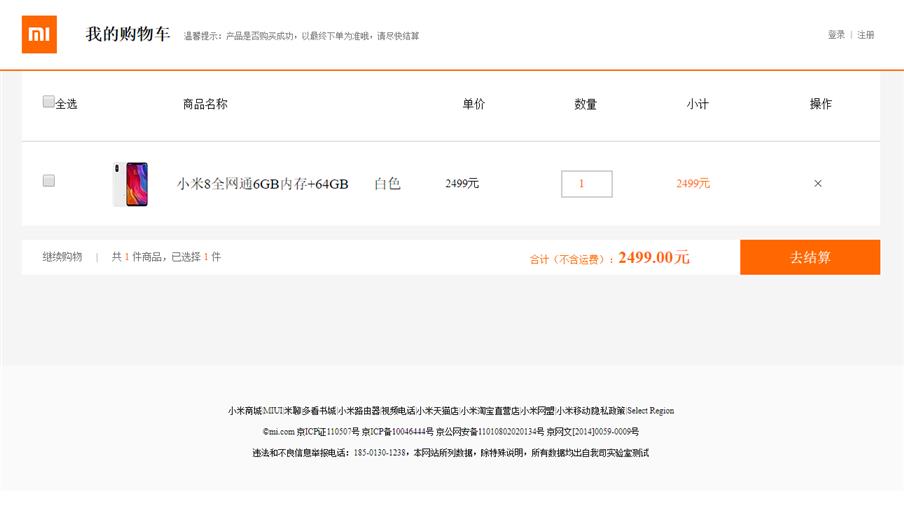Image resolution: width=904 pixels, height=517 pixels.
Task: Click the 单价 column header
Action: click(x=474, y=104)
